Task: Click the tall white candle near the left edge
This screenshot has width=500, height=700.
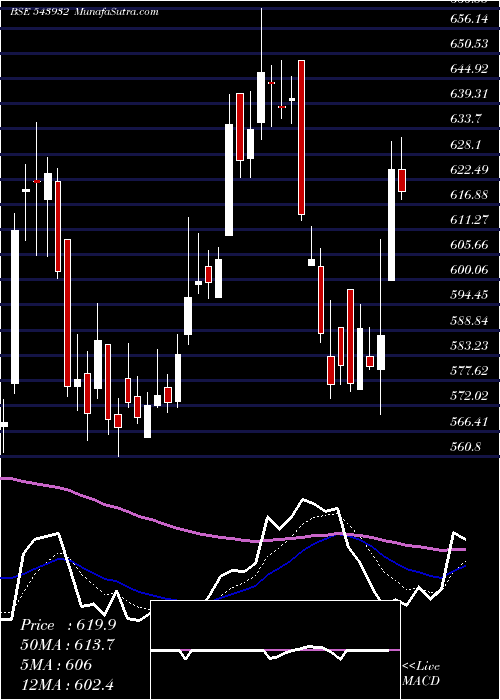Action: click(x=15, y=307)
